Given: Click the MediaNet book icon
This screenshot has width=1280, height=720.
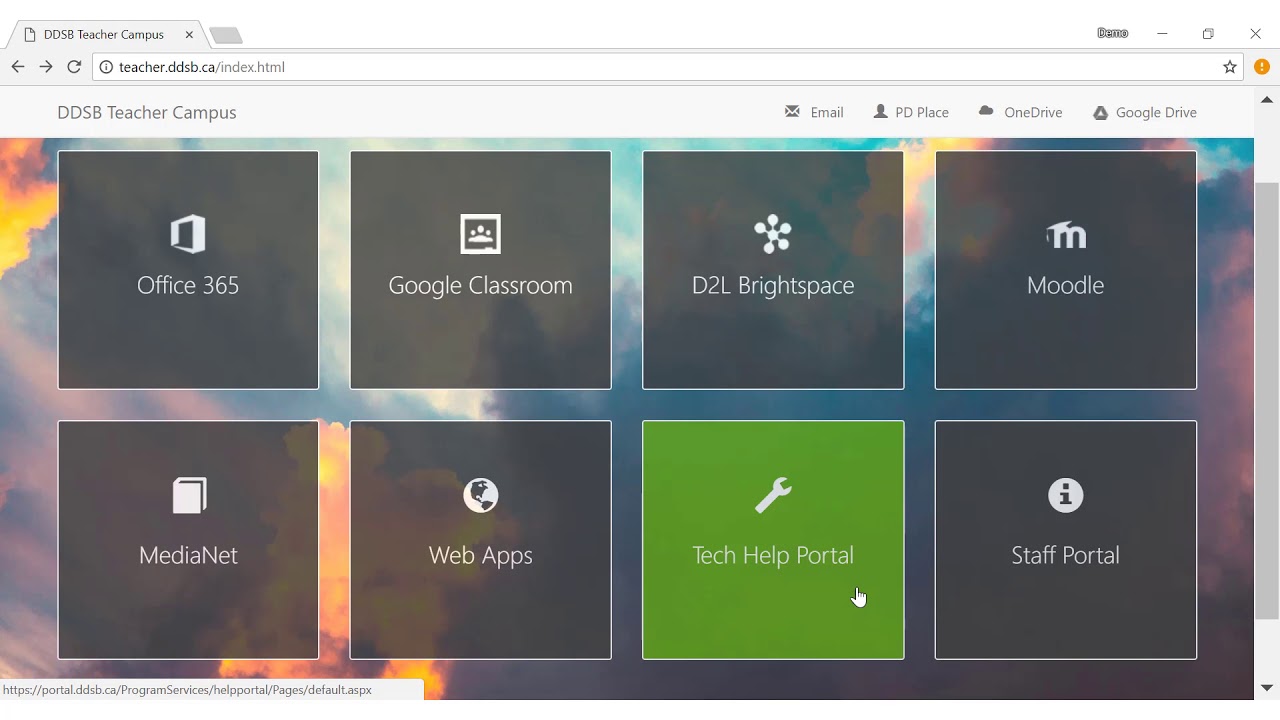Looking at the screenshot, I should tap(189, 495).
